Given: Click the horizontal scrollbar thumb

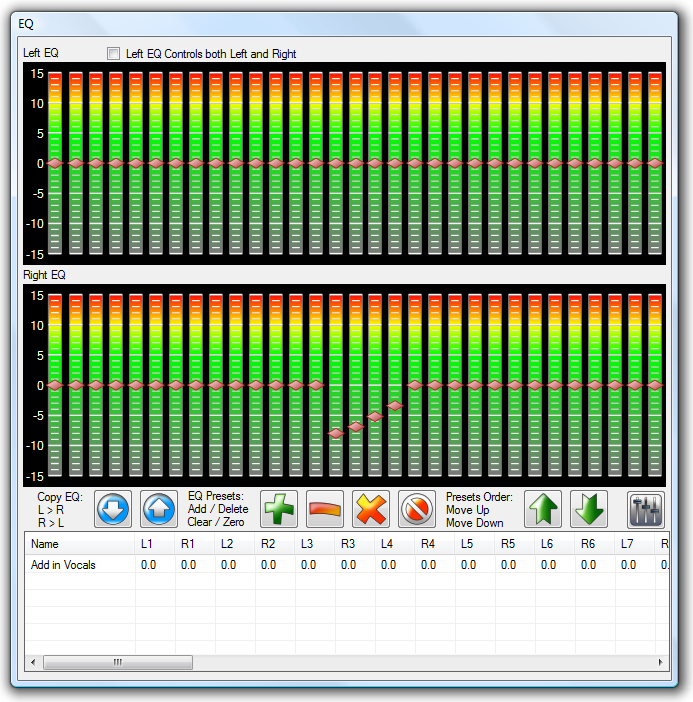Looking at the screenshot, I should 118,662.
